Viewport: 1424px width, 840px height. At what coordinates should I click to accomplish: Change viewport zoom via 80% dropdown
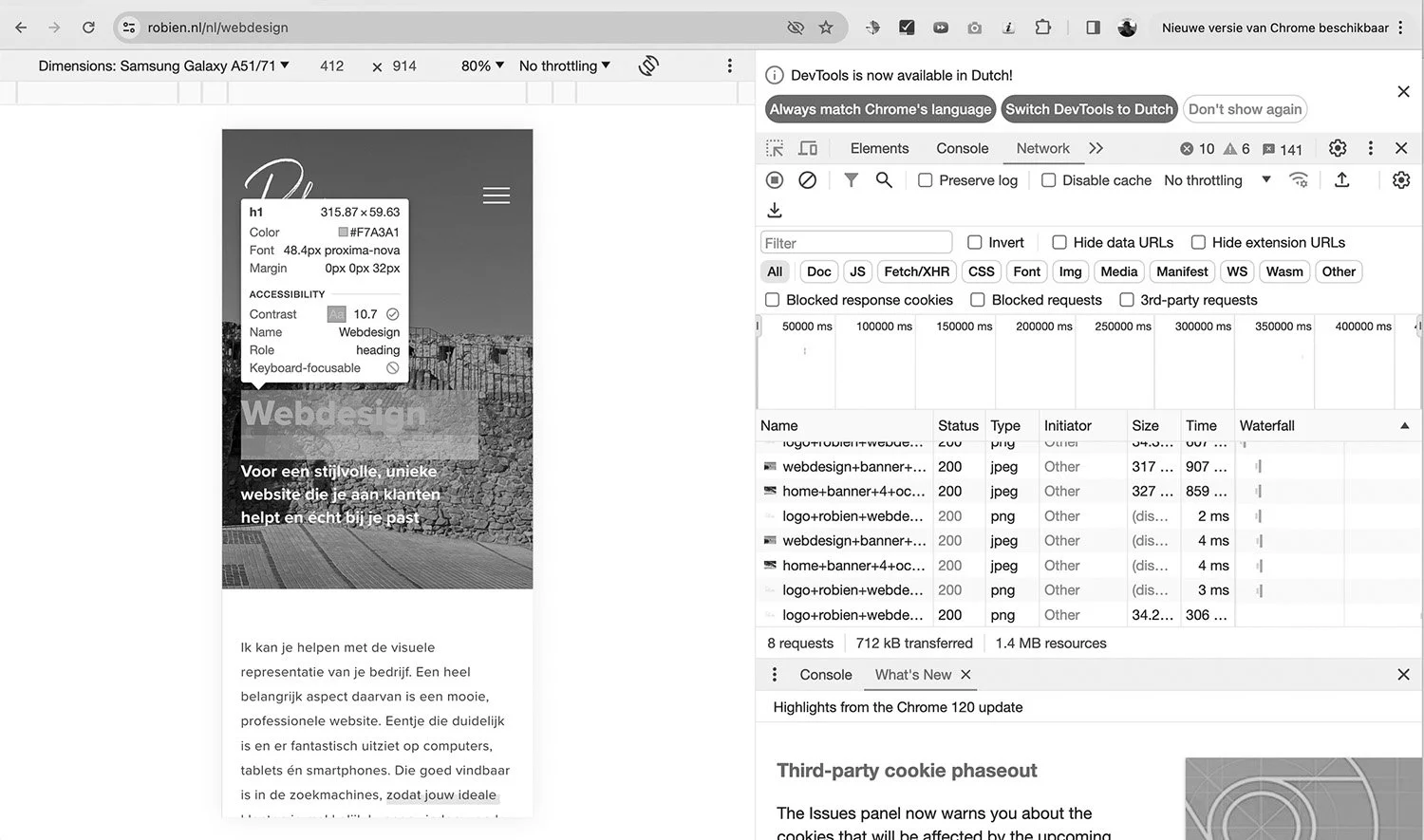pos(480,65)
